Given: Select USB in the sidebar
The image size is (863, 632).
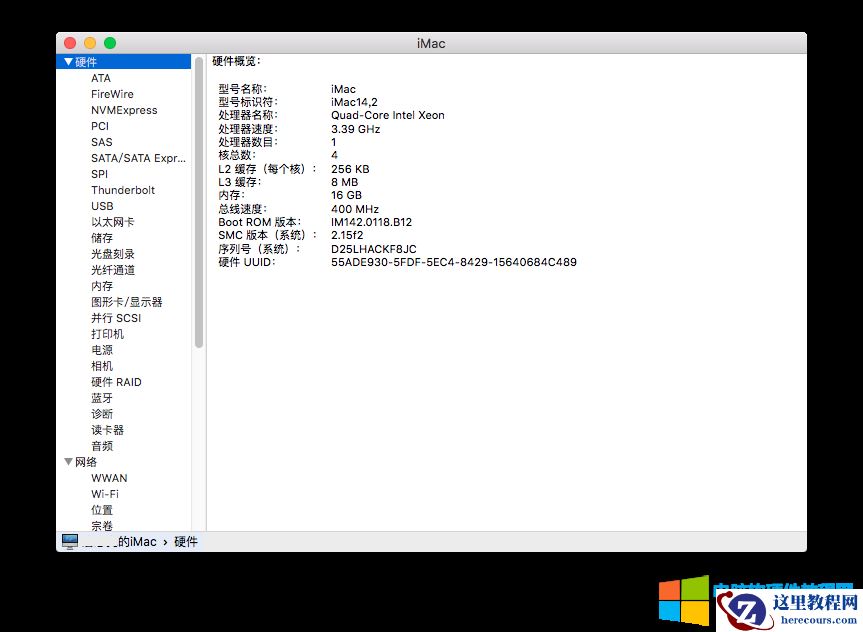Looking at the screenshot, I should (102, 206).
